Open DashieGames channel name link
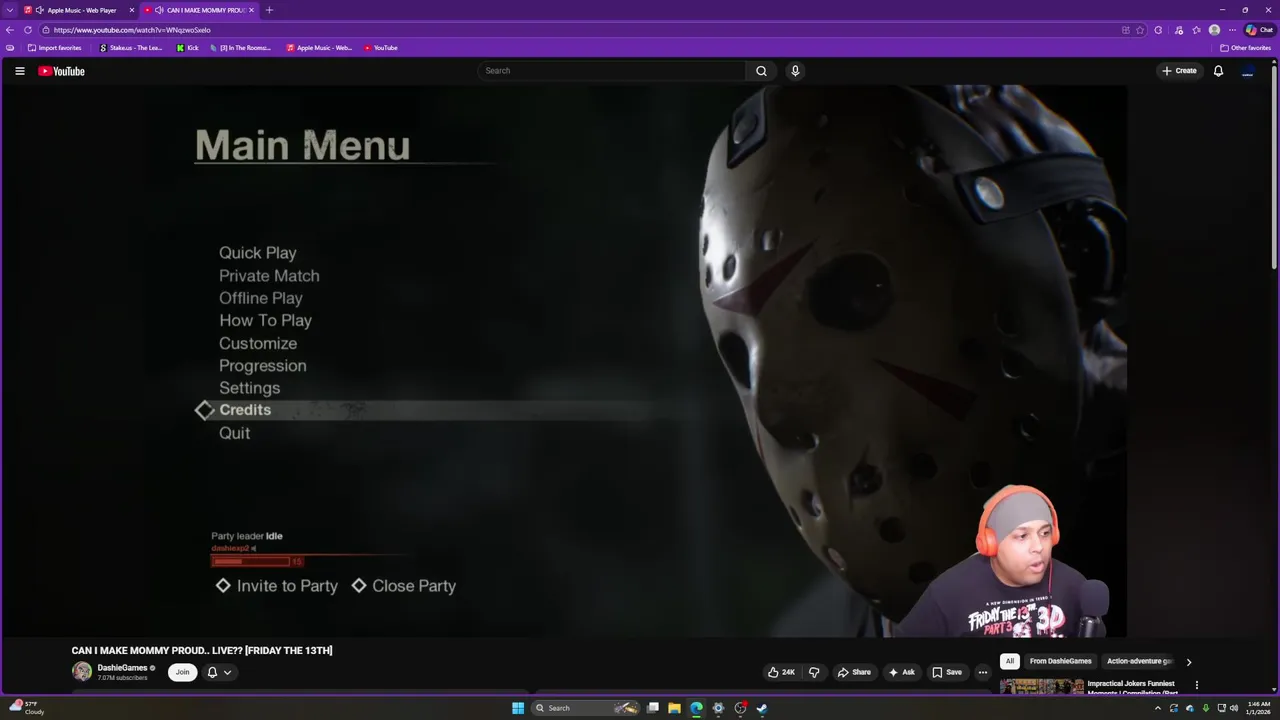This screenshot has height=720, width=1280. (x=122, y=667)
